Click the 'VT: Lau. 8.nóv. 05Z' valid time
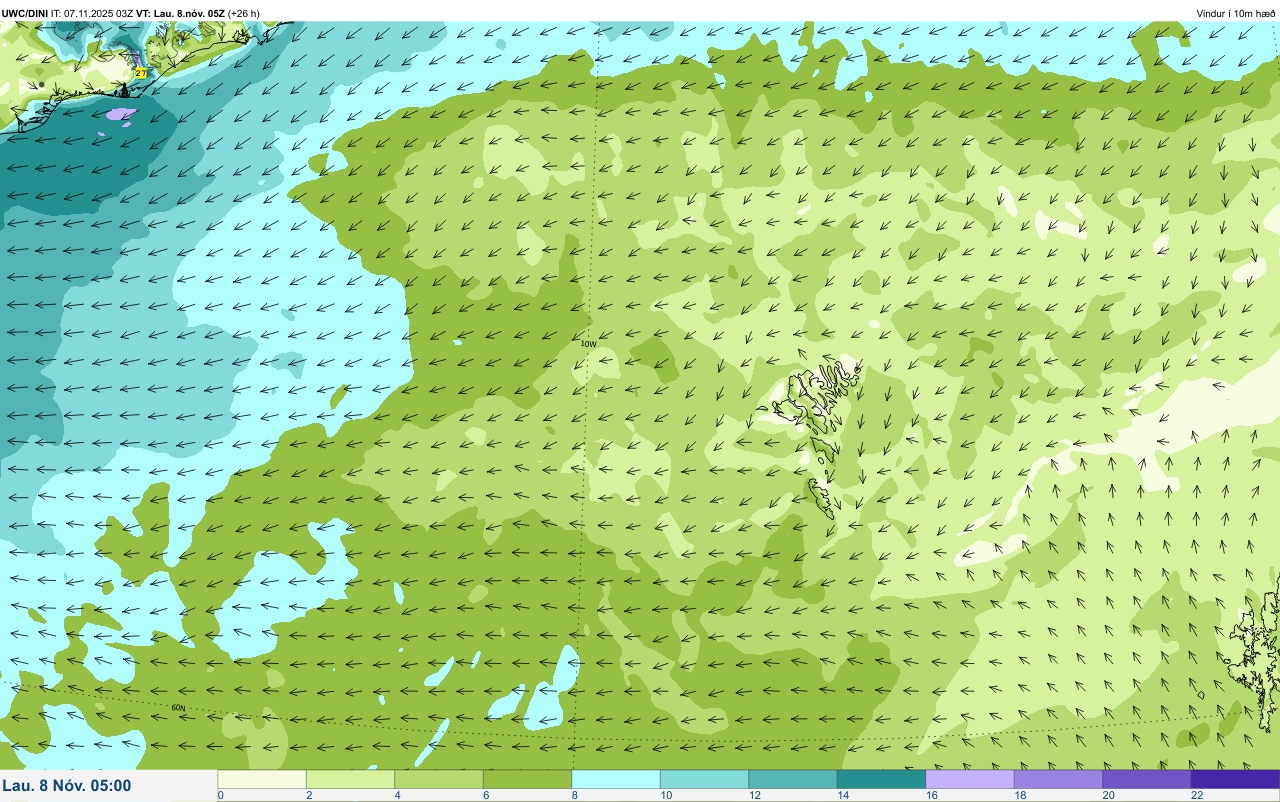 click(x=181, y=13)
